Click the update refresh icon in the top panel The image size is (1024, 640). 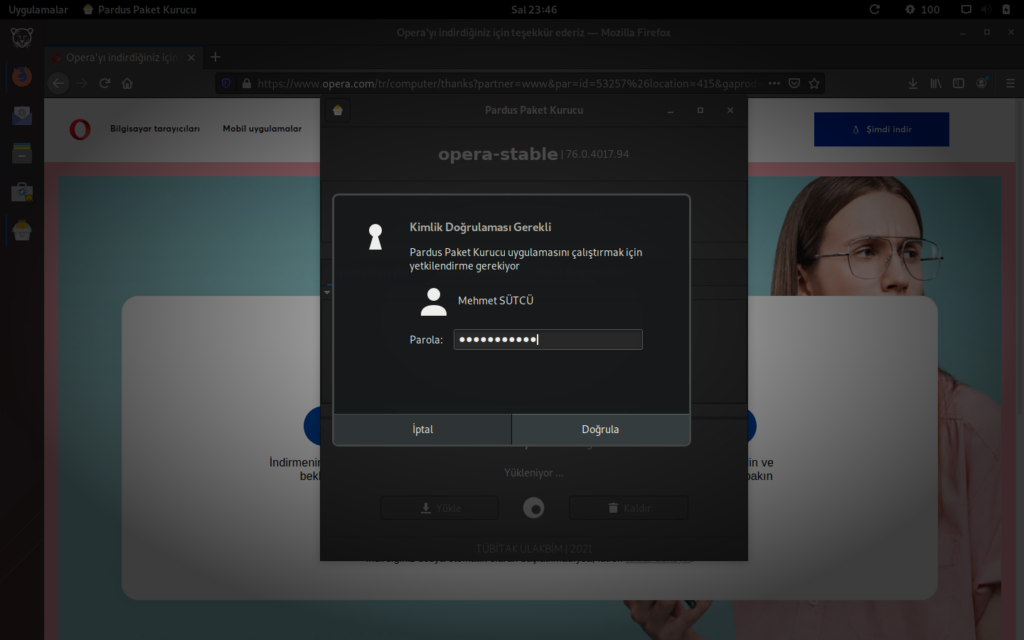[874, 10]
